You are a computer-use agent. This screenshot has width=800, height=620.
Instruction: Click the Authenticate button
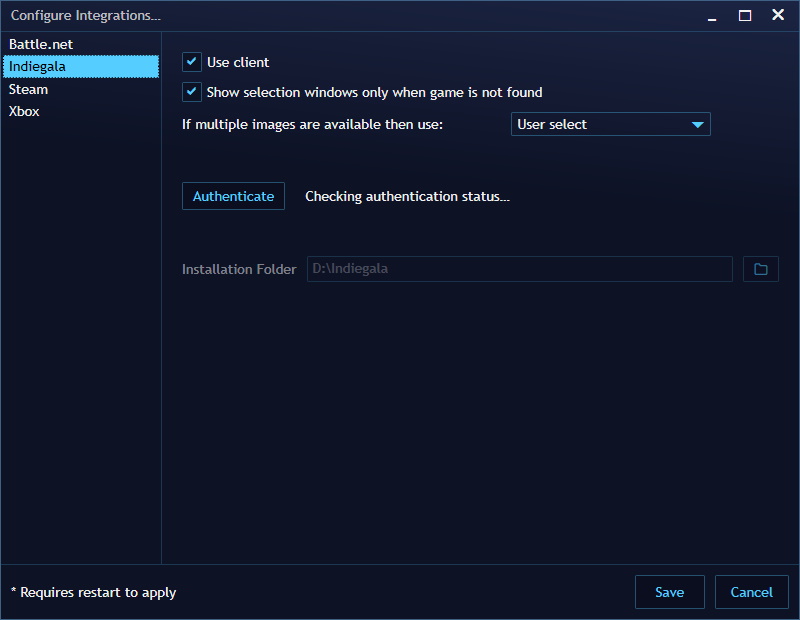tap(233, 196)
